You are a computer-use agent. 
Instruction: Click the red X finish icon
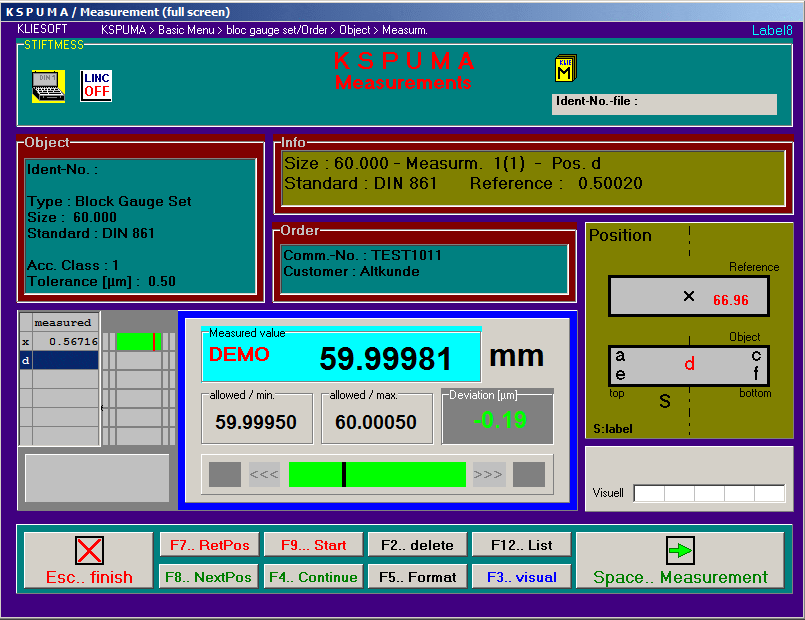coord(89,551)
